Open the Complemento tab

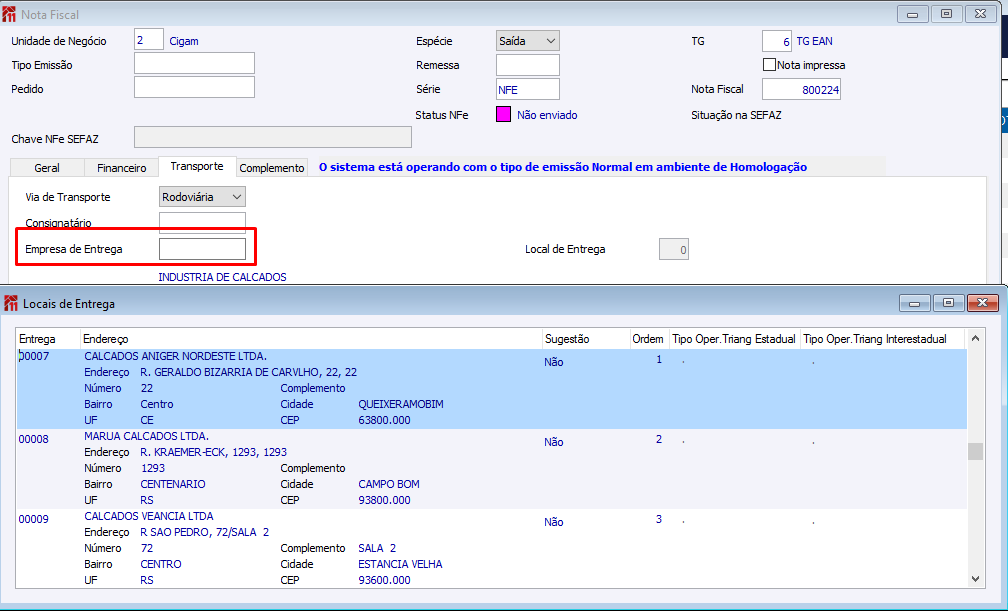[271, 168]
